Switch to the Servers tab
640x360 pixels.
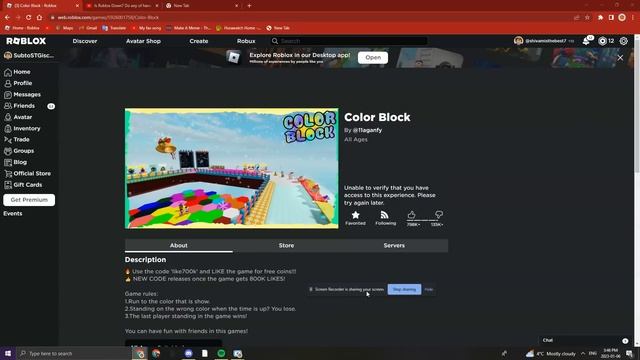pos(394,245)
